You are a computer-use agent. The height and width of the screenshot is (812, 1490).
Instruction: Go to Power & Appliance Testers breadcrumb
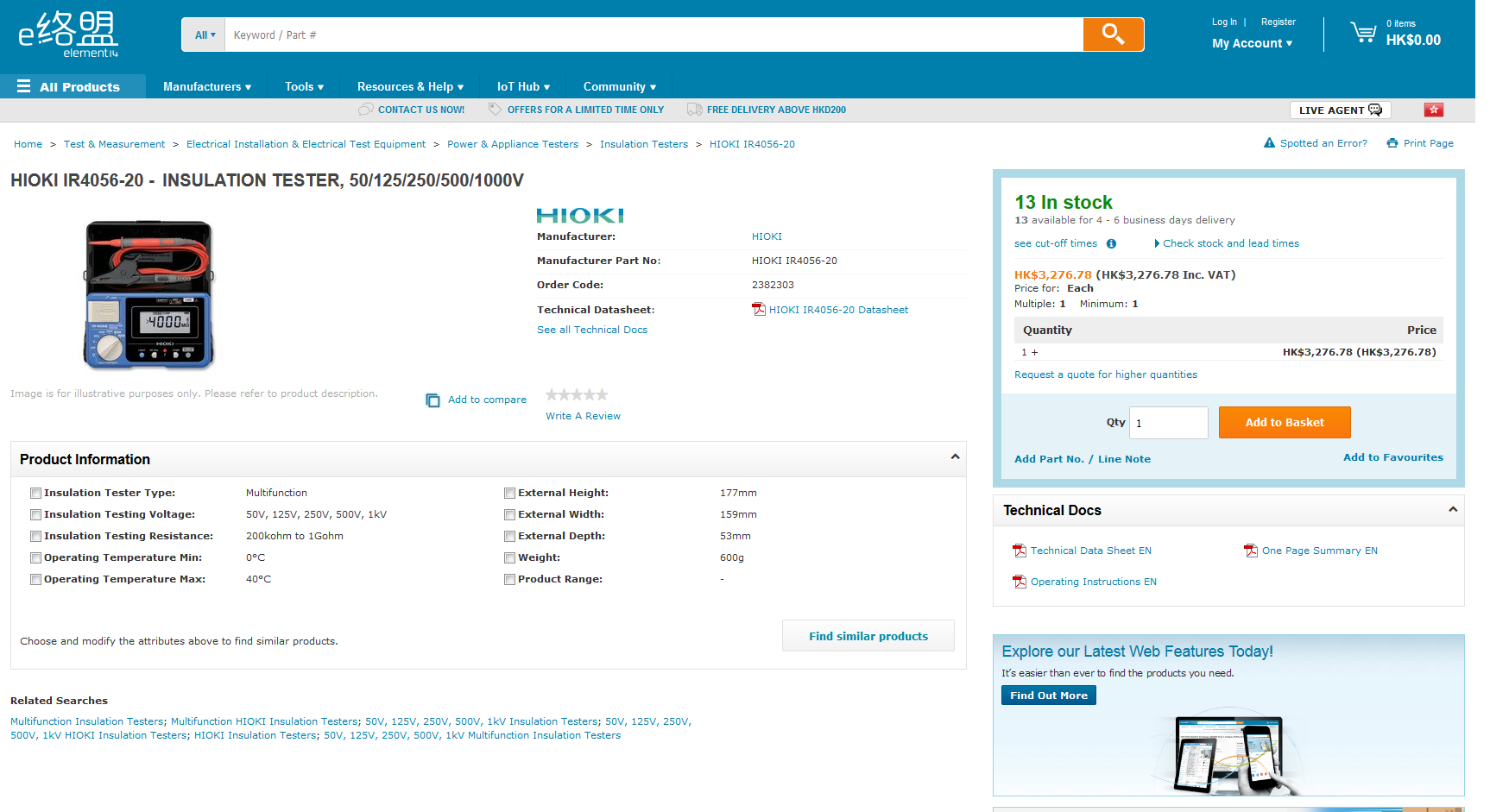click(x=513, y=144)
